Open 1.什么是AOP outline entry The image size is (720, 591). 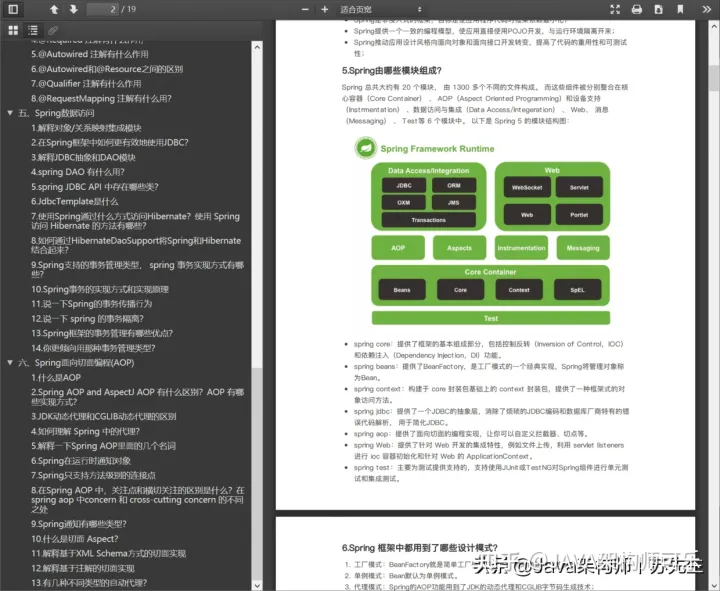pos(56,377)
